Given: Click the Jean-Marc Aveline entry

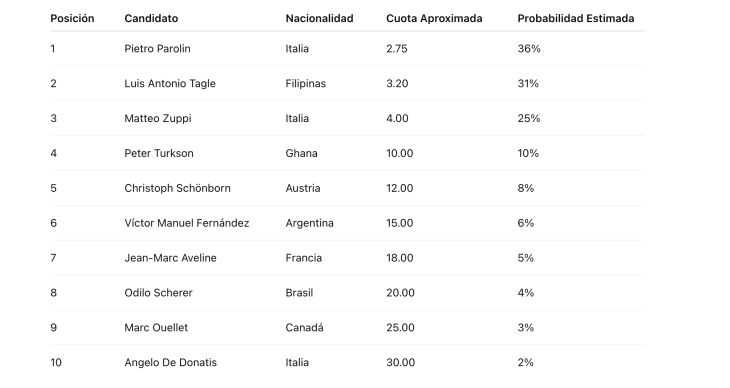Looking at the screenshot, I should point(170,258).
